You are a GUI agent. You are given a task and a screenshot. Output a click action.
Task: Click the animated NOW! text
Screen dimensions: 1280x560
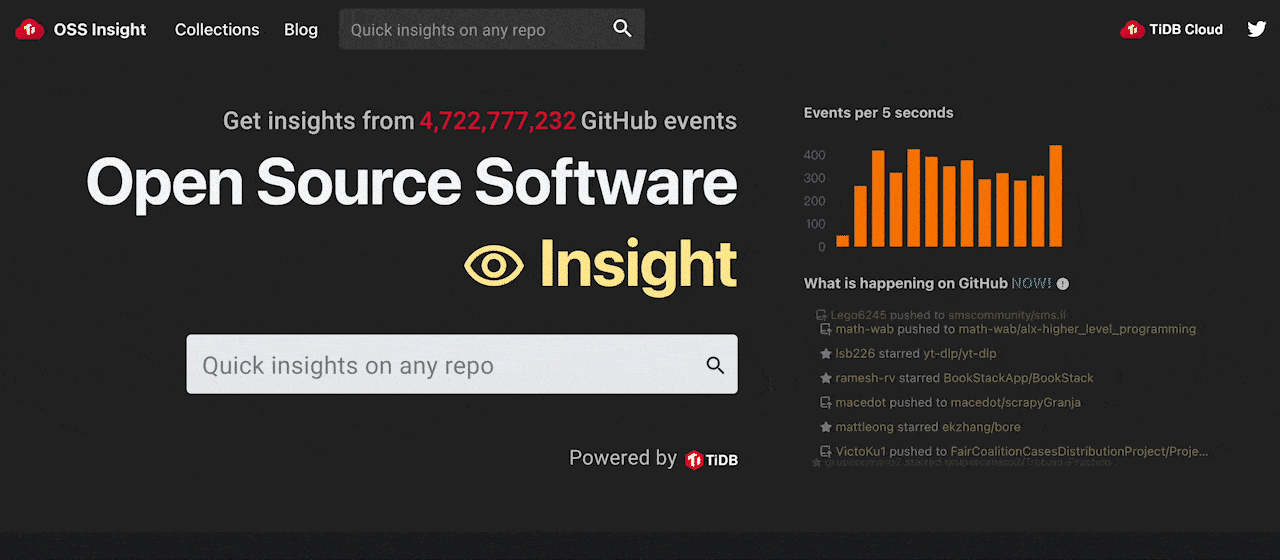[x=1031, y=284]
